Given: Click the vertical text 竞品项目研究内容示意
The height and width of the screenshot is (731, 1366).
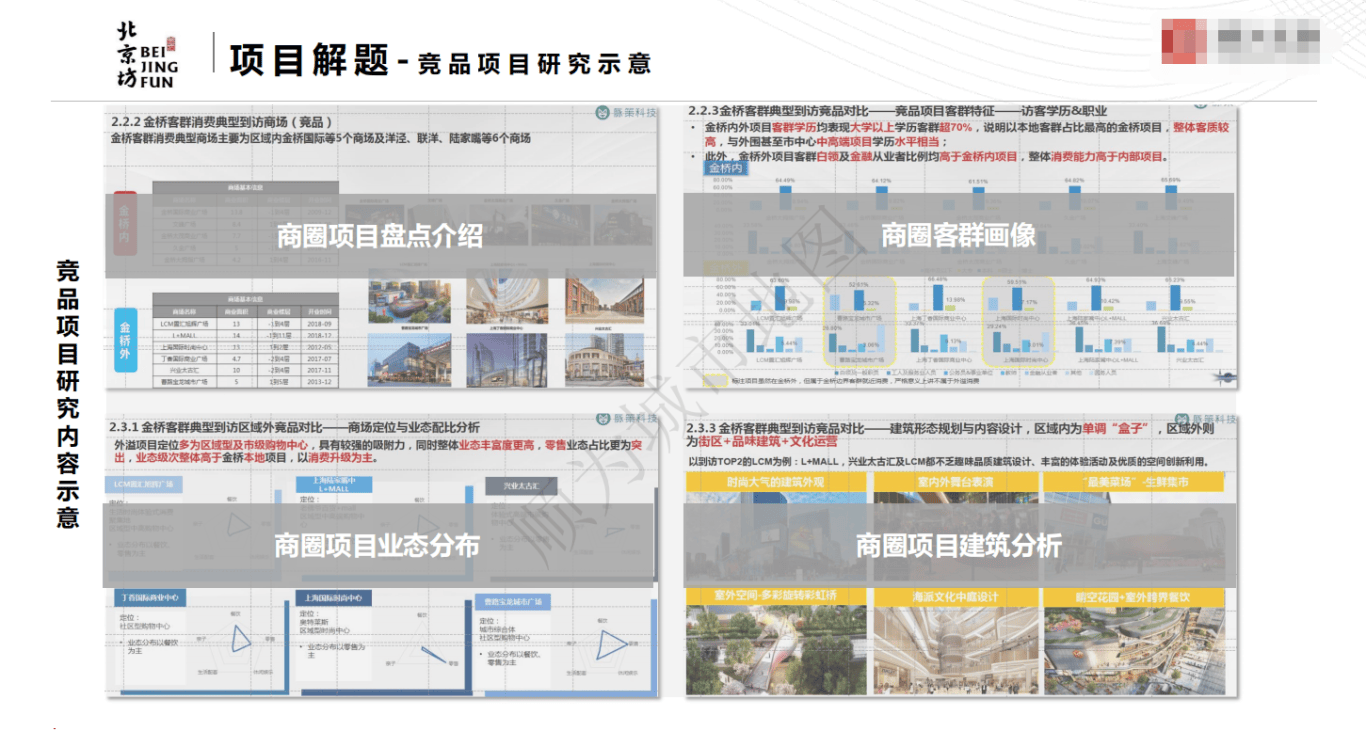Looking at the screenshot, I should pos(68,394).
